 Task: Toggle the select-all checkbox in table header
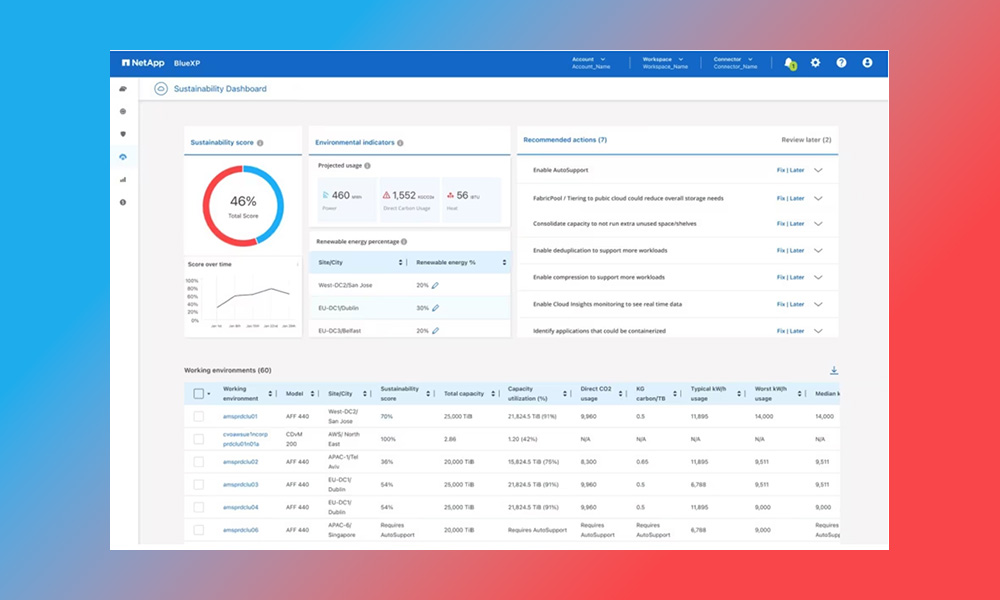point(198,393)
